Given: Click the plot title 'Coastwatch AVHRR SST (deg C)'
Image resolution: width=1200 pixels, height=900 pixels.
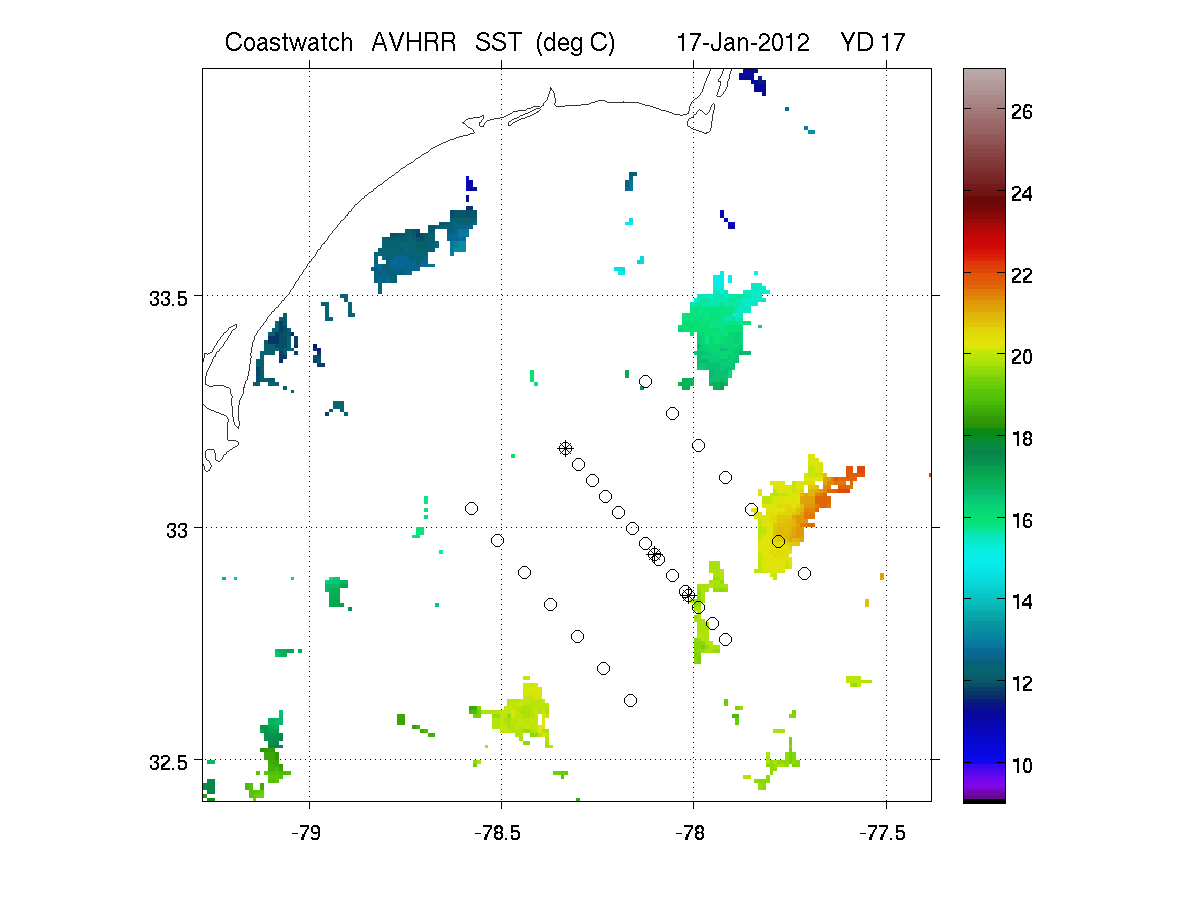Looking at the screenshot, I should (419, 43).
